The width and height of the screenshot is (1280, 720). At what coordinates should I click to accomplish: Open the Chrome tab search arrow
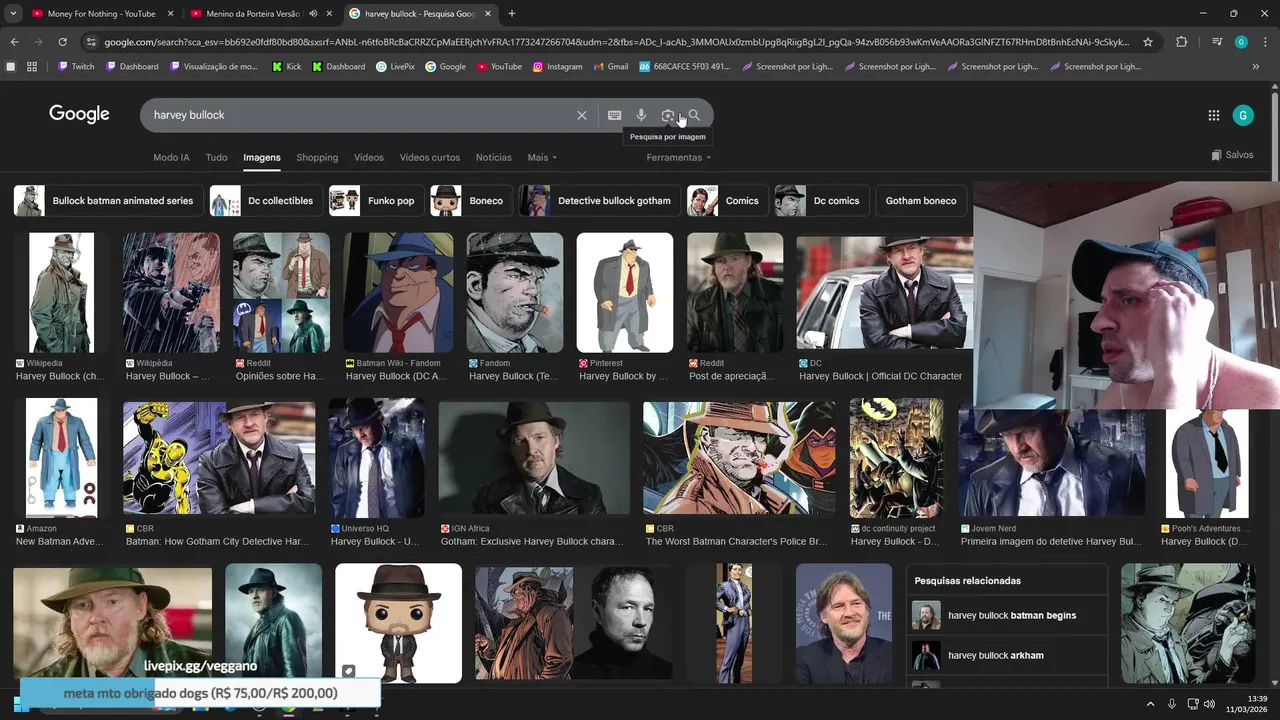pos(13,14)
